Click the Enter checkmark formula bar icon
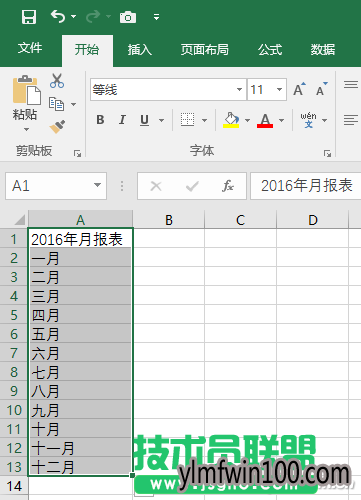 click(x=192, y=186)
